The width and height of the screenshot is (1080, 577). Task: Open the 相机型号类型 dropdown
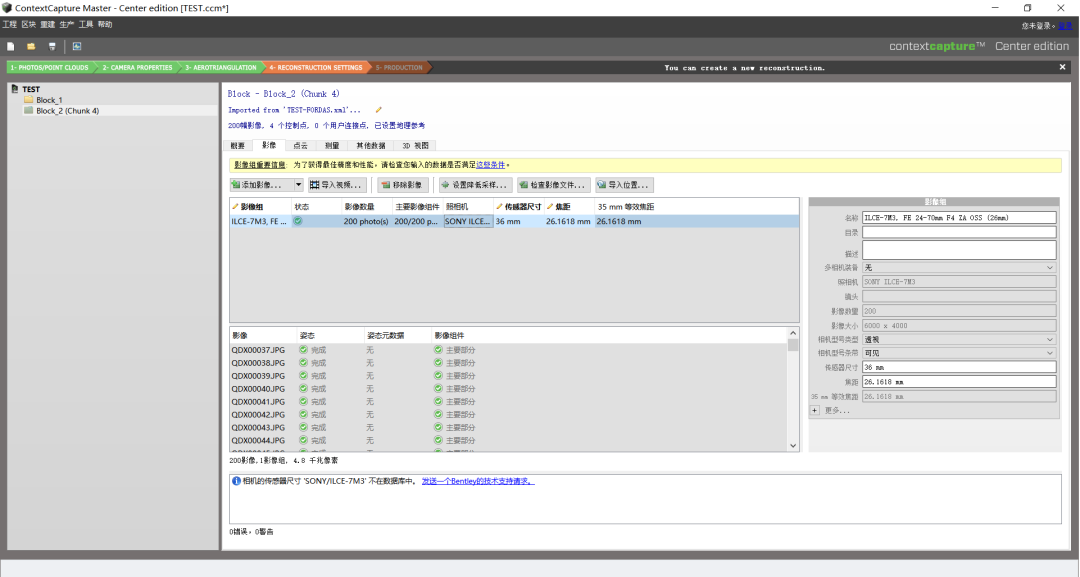(x=959, y=339)
